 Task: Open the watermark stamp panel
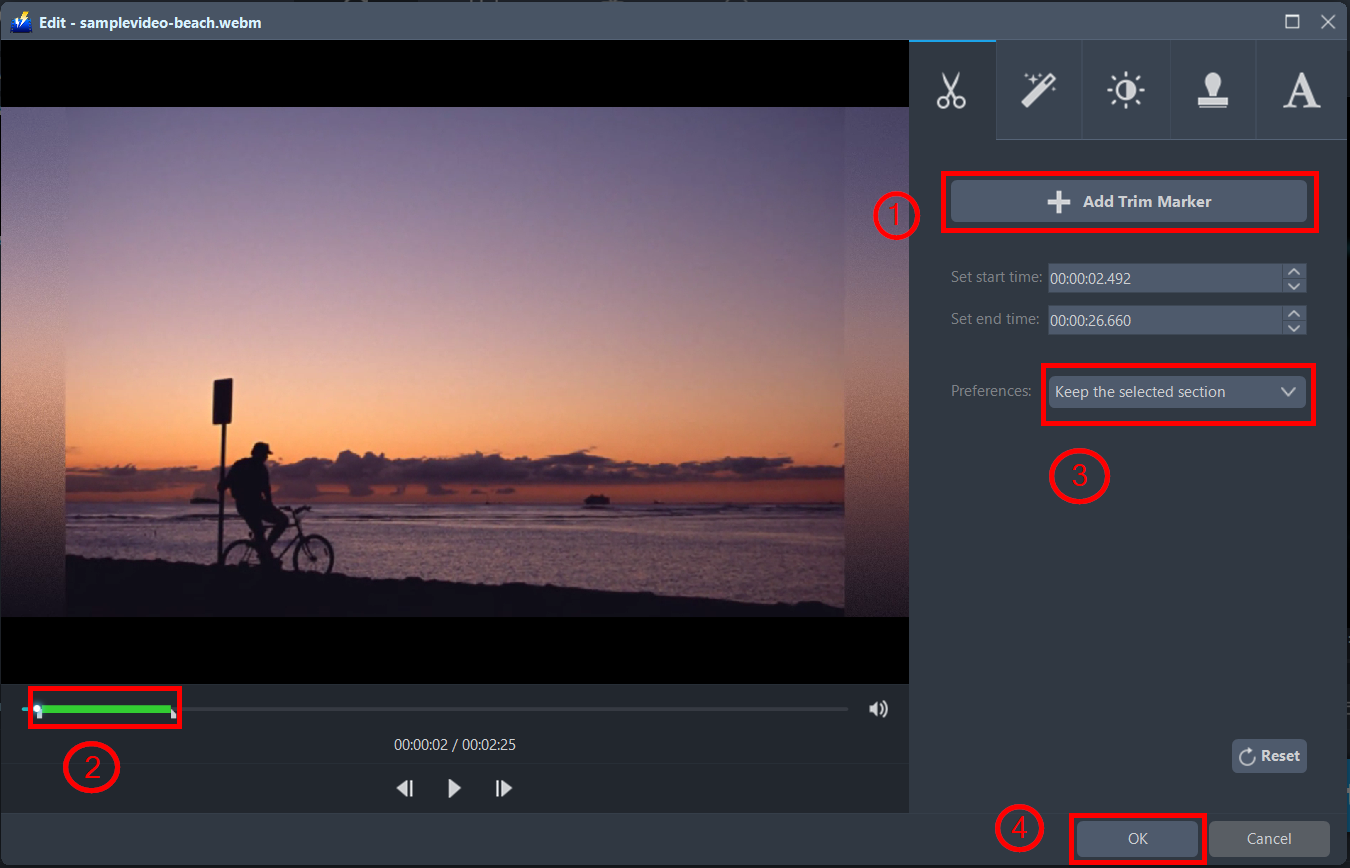tap(1212, 90)
